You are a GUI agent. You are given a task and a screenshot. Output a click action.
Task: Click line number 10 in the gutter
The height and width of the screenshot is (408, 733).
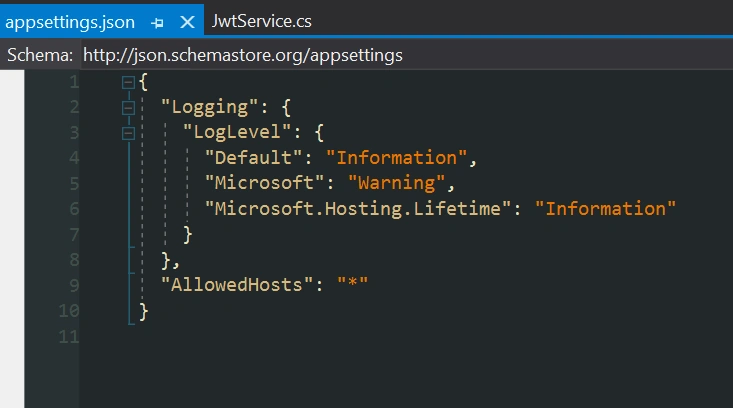pos(69,310)
